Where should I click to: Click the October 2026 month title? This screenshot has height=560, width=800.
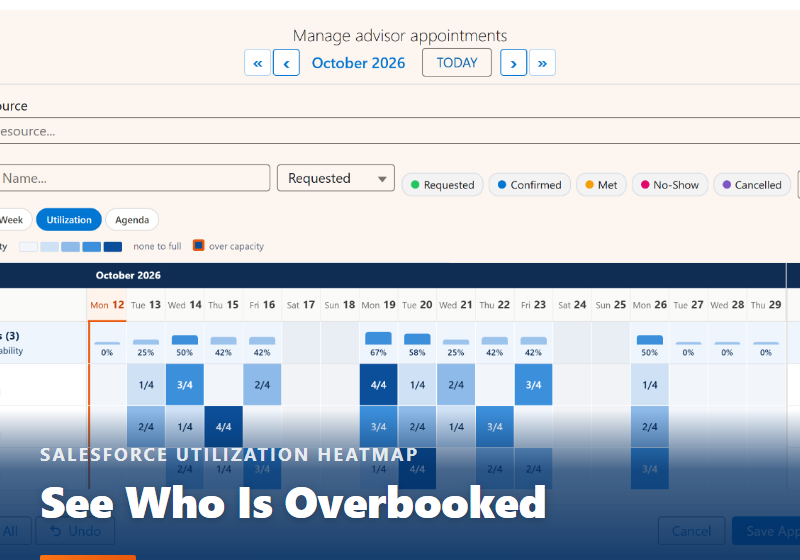pyautogui.click(x=358, y=63)
